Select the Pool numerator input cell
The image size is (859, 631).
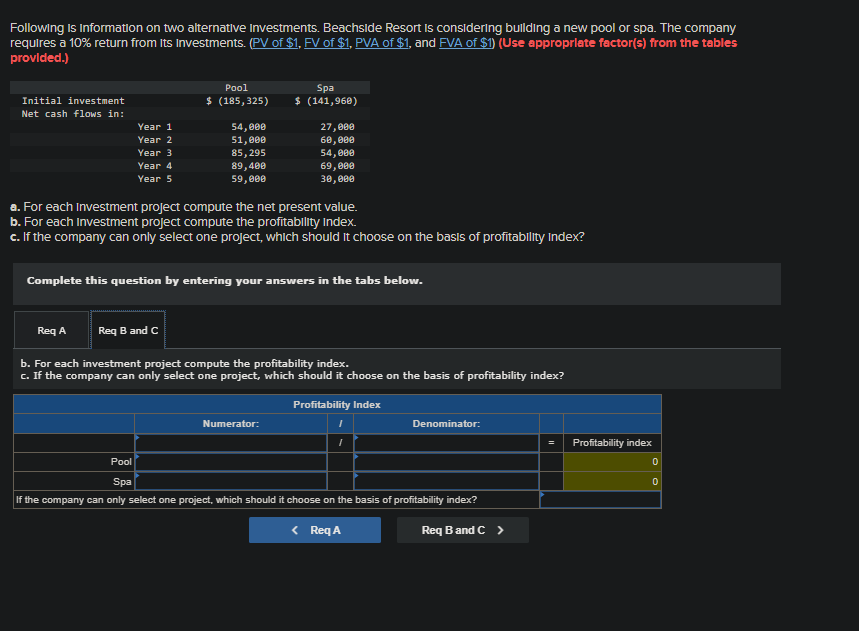click(x=231, y=462)
